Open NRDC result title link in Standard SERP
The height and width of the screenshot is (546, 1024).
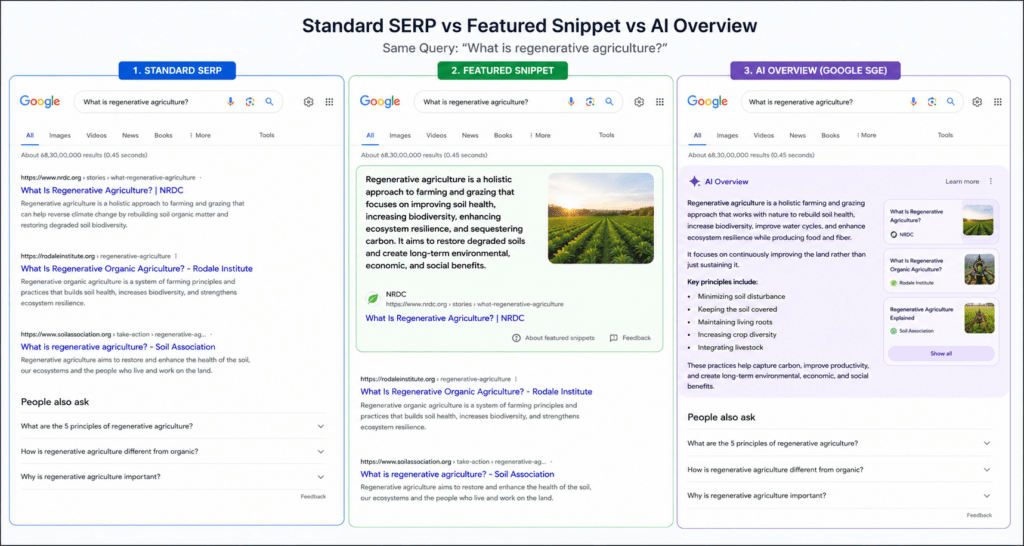(x=102, y=191)
